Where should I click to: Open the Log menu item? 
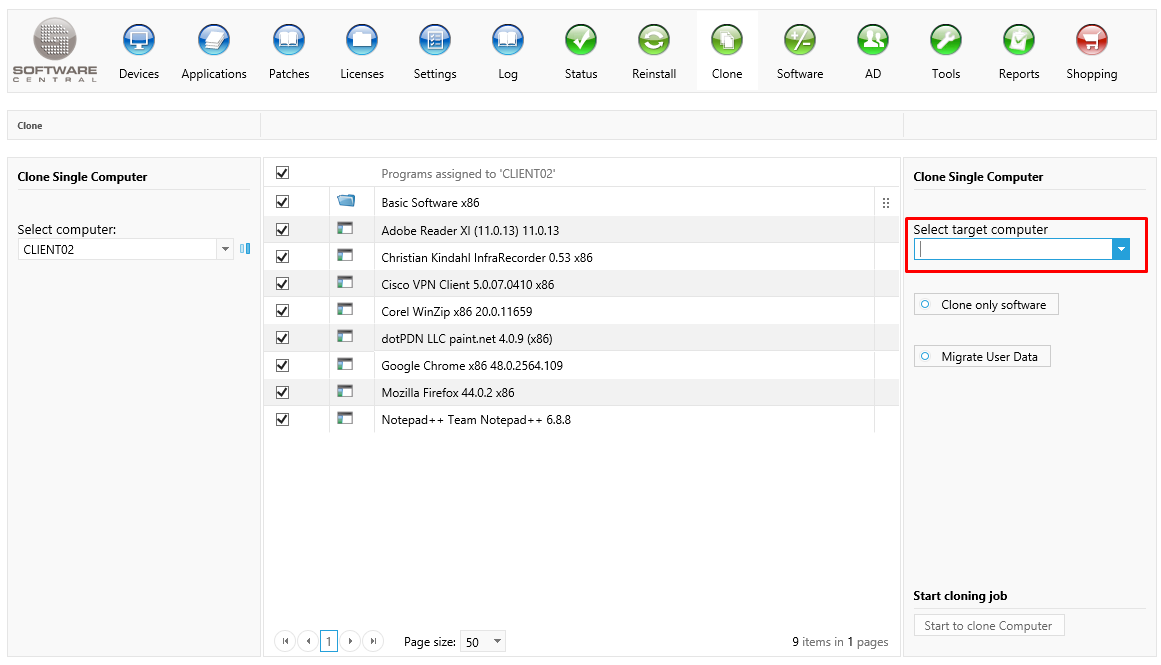pos(508,41)
